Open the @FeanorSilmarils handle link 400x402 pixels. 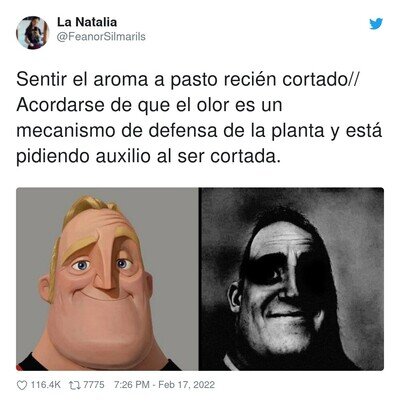pyautogui.click(x=101, y=36)
